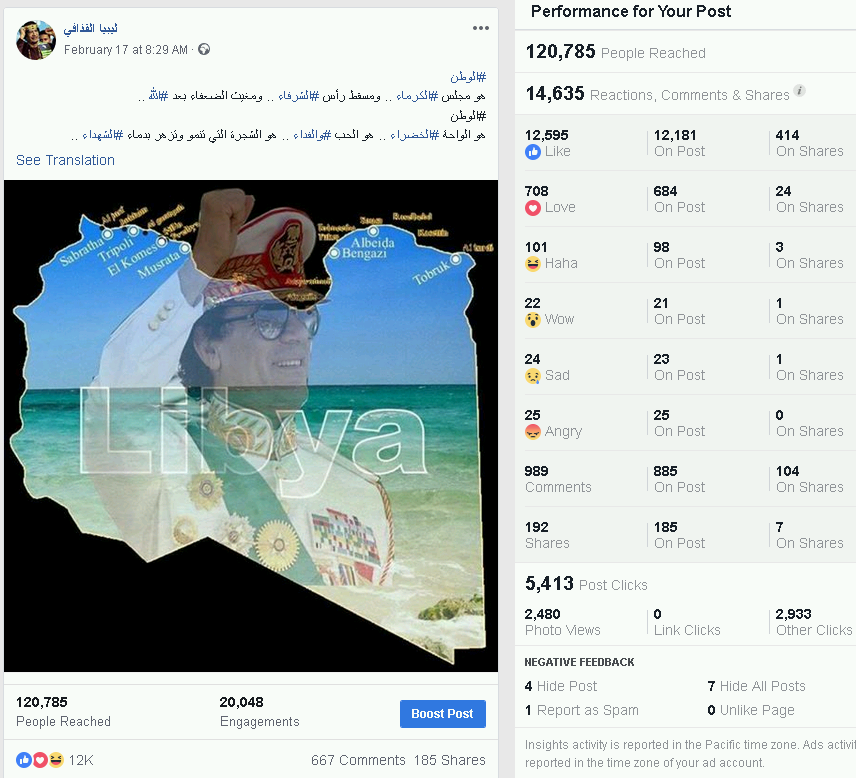Viewport: 856px width, 778px height.
Task: Click the Haha laughing emoji icon
Action: coord(533,264)
